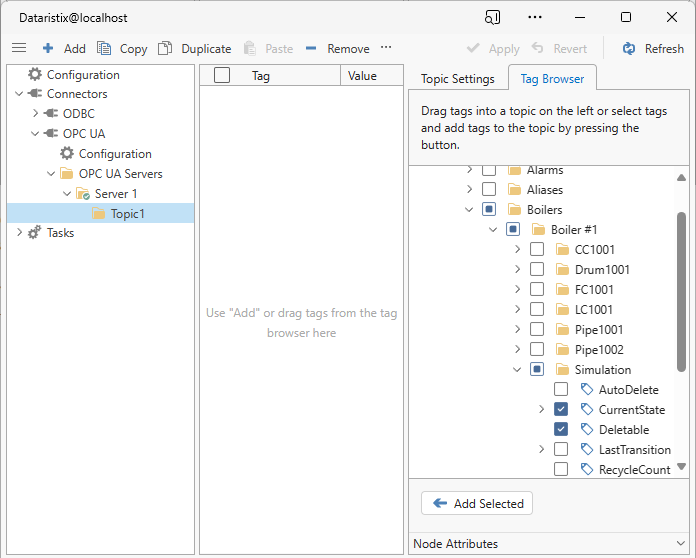Image resolution: width=696 pixels, height=558 pixels.
Task: Select Topic1 in the configuration tree
Action: 127,213
